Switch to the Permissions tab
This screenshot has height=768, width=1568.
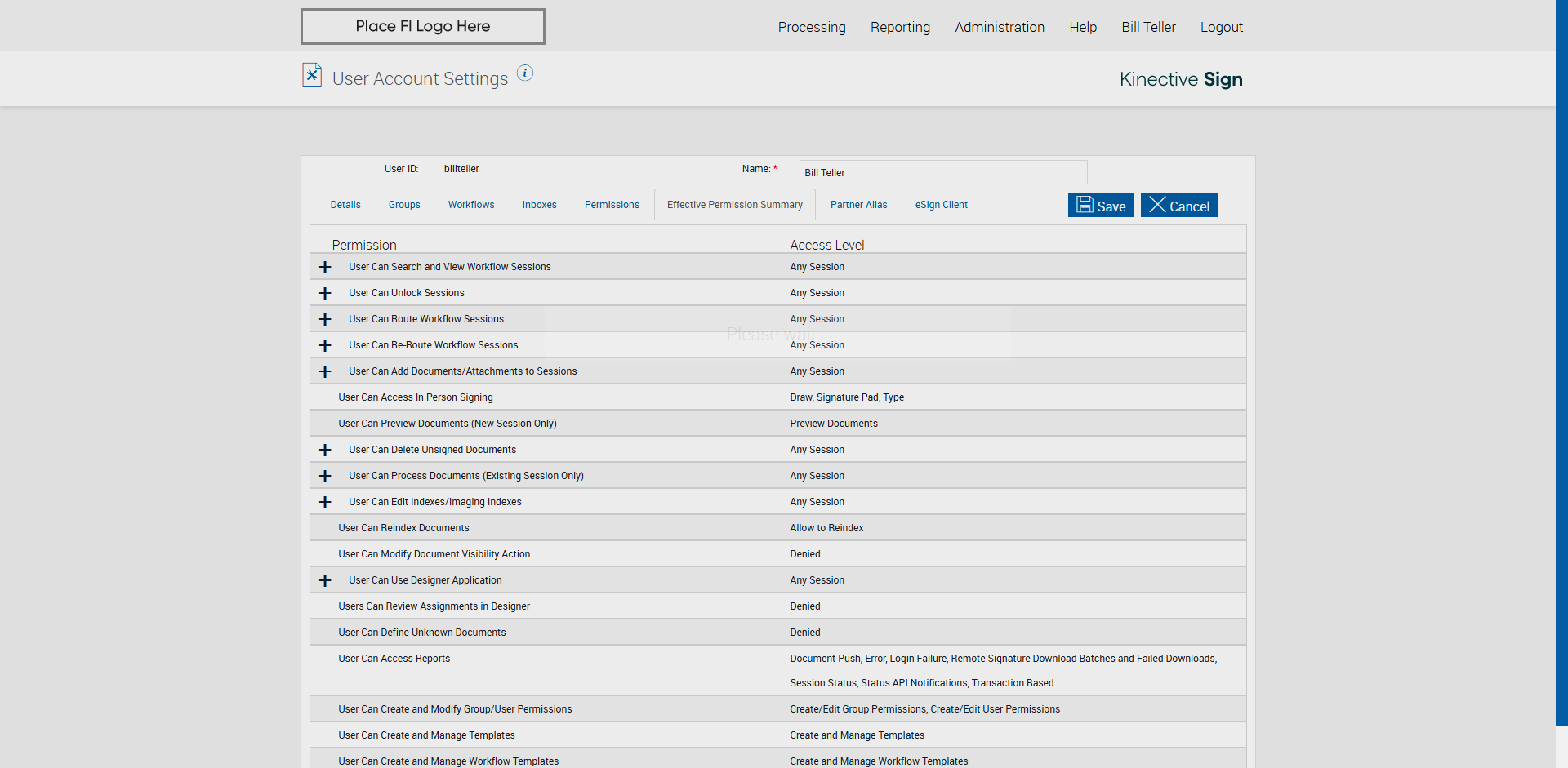coord(612,205)
